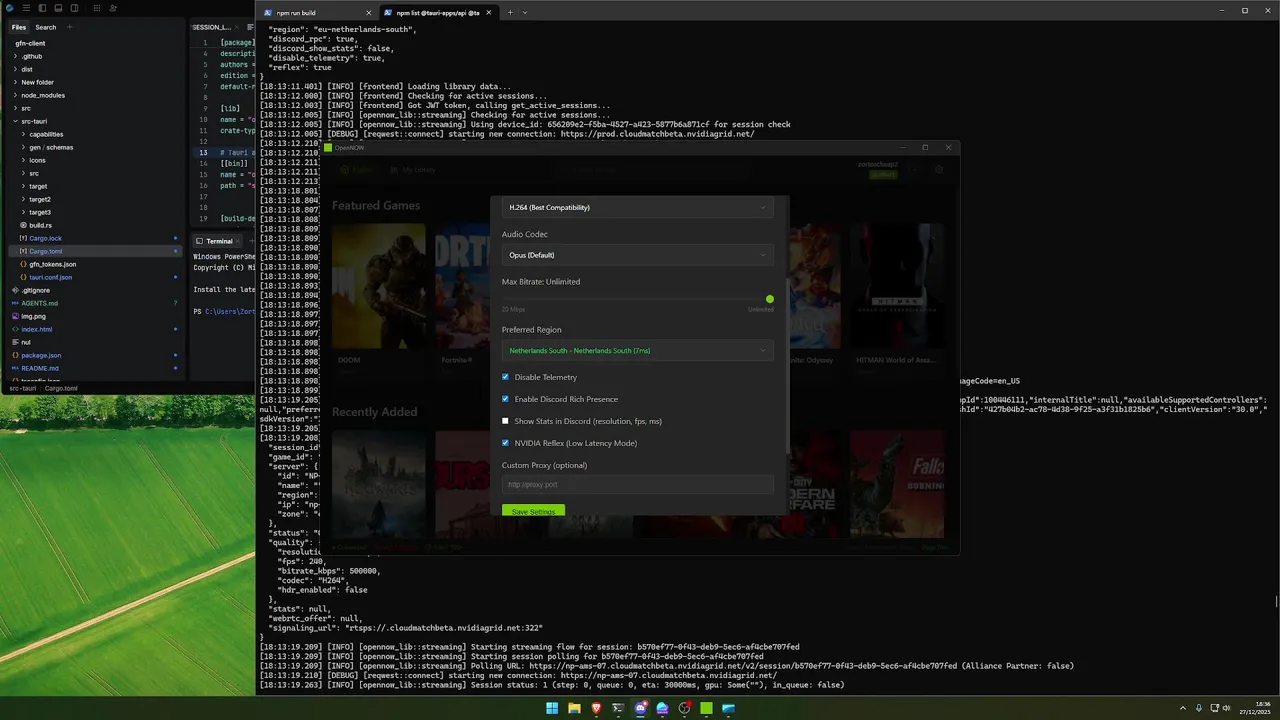The width and height of the screenshot is (1280, 720).
Task: Enable Show Stats in Discord checkbox
Action: point(506,421)
